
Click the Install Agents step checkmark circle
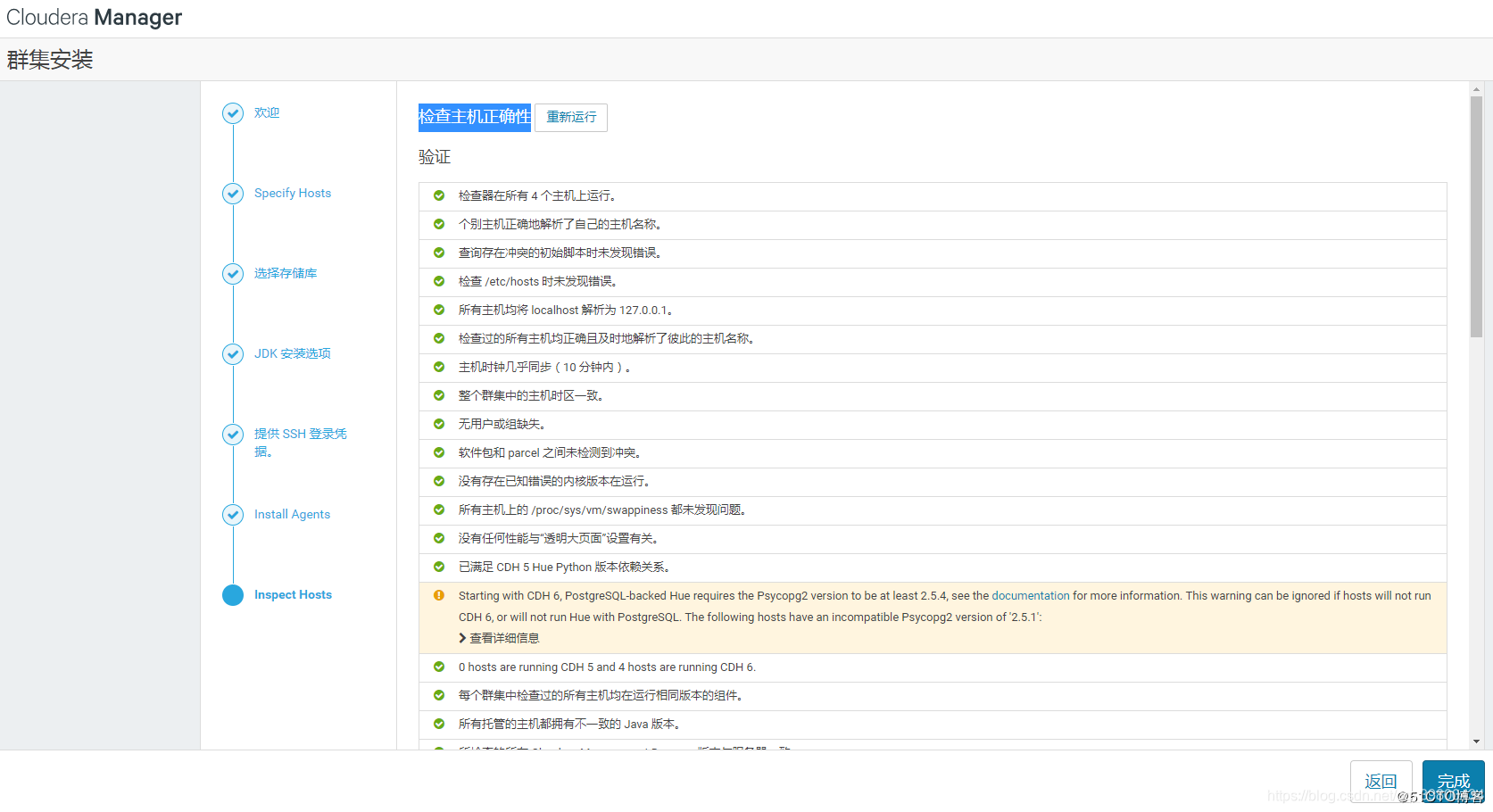(233, 515)
